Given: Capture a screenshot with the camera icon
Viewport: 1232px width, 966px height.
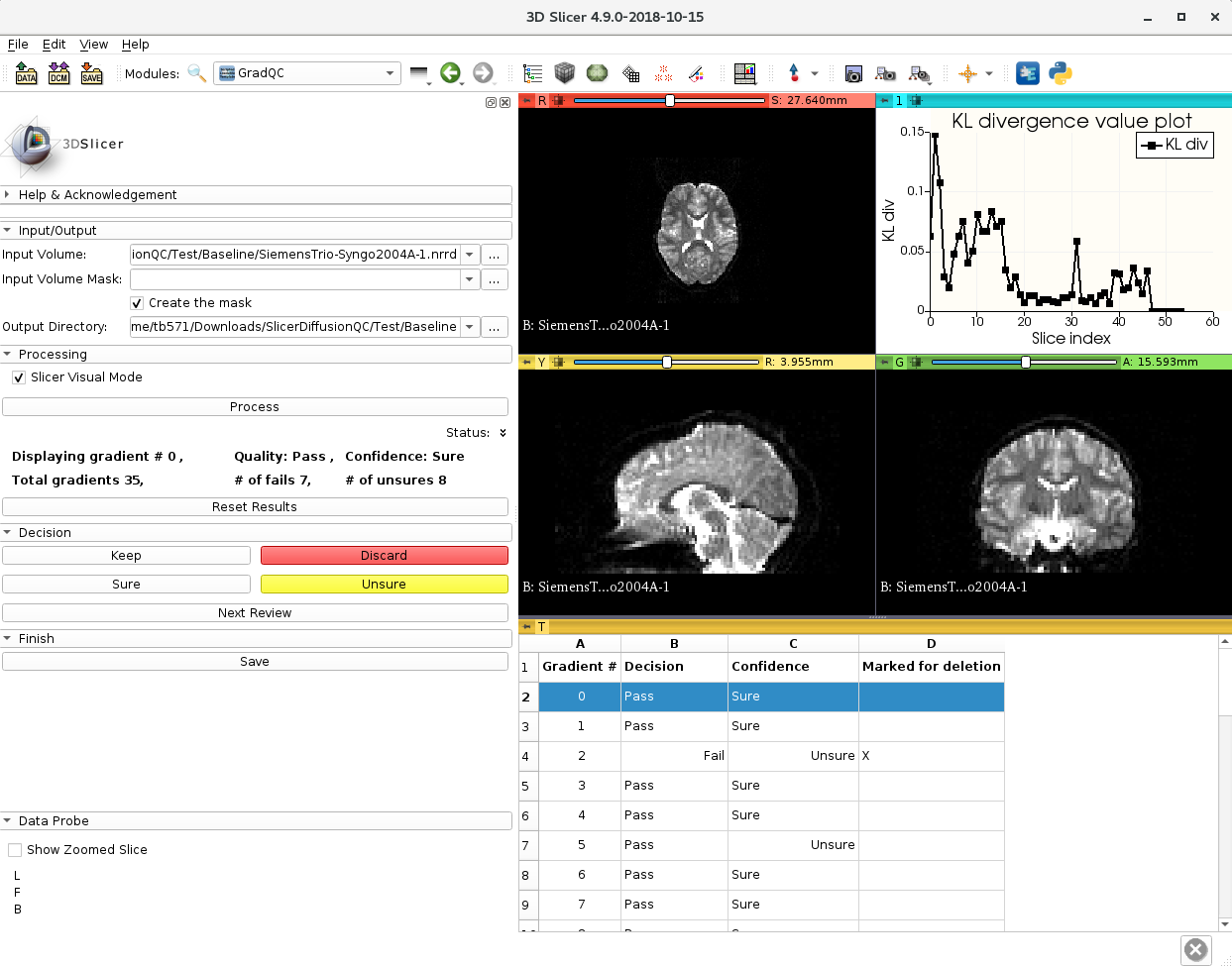Looking at the screenshot, I should 853,73.
